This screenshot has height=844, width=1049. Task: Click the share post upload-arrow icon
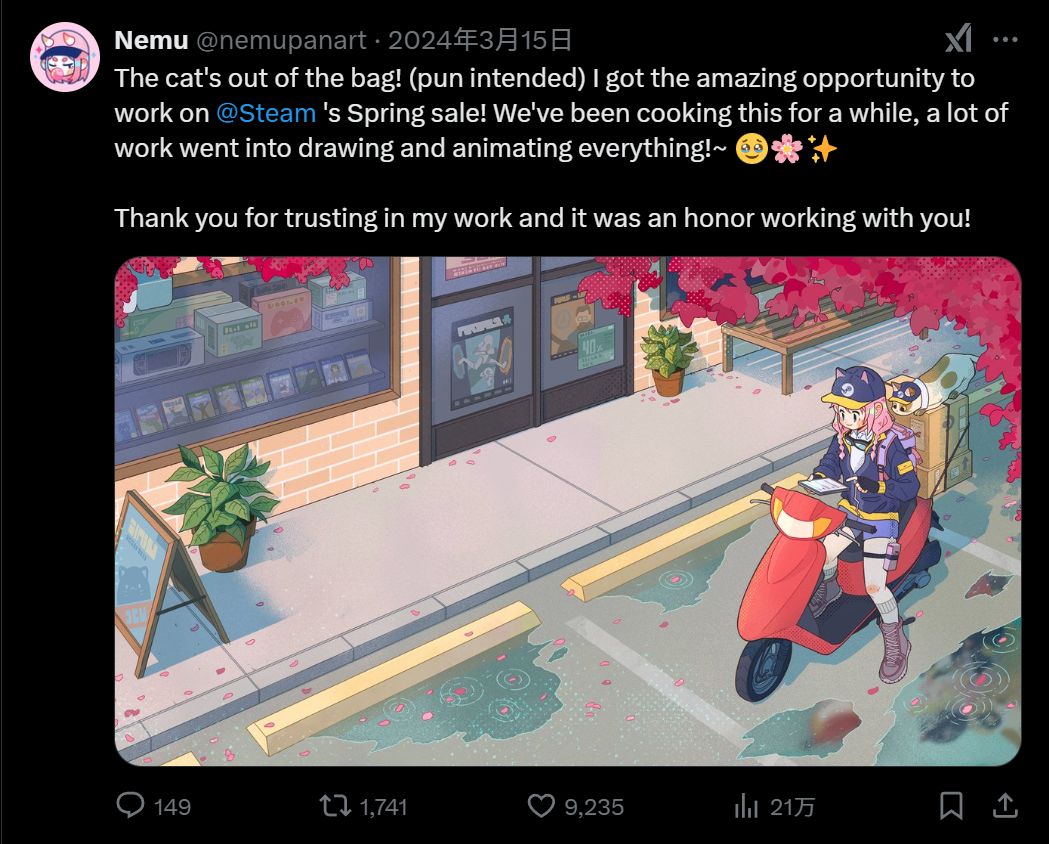pyautogui.click(x=1005, y=805)
